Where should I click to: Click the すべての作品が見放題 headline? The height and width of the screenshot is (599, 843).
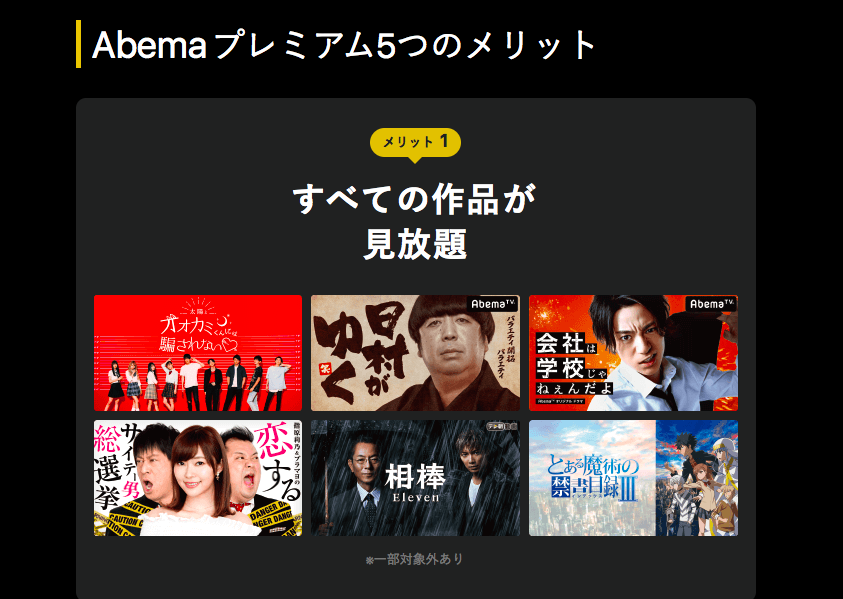tap(415, 221)
